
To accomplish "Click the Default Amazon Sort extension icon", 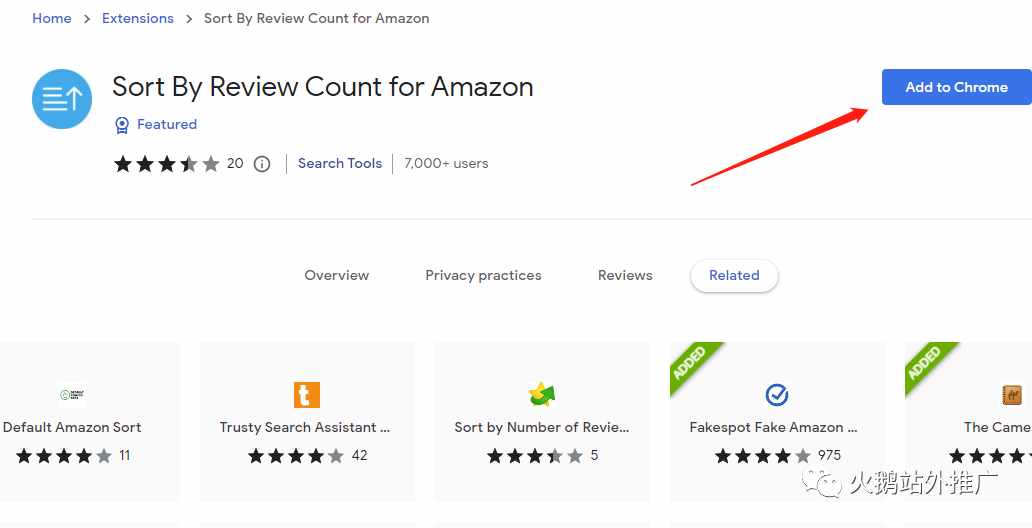I will point(72,395).
